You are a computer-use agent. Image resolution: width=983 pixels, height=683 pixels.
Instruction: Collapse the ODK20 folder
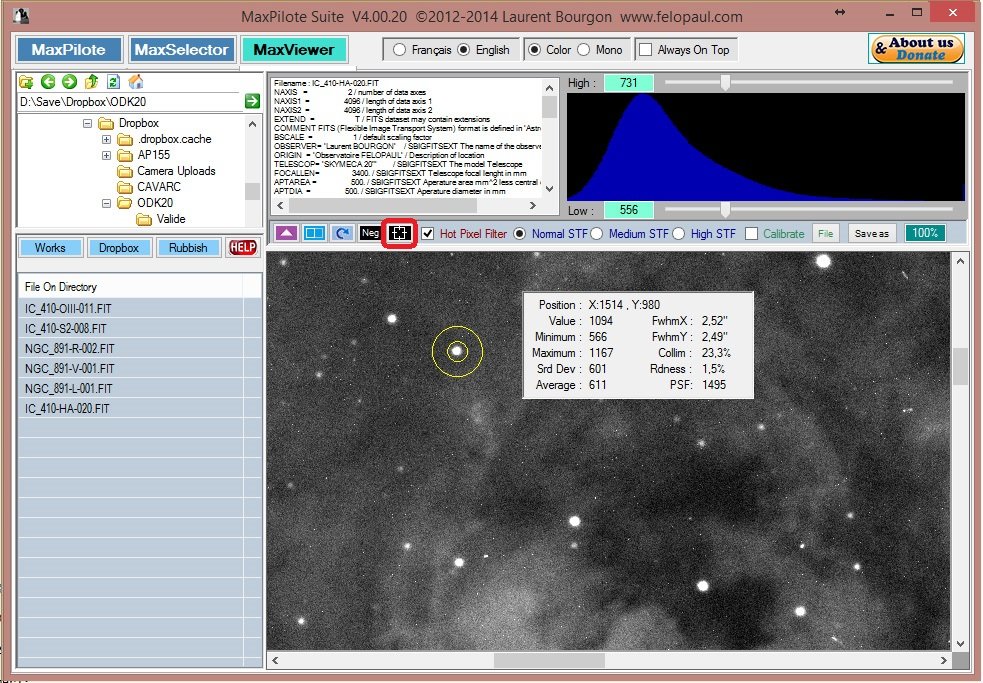tap(106, 203)
